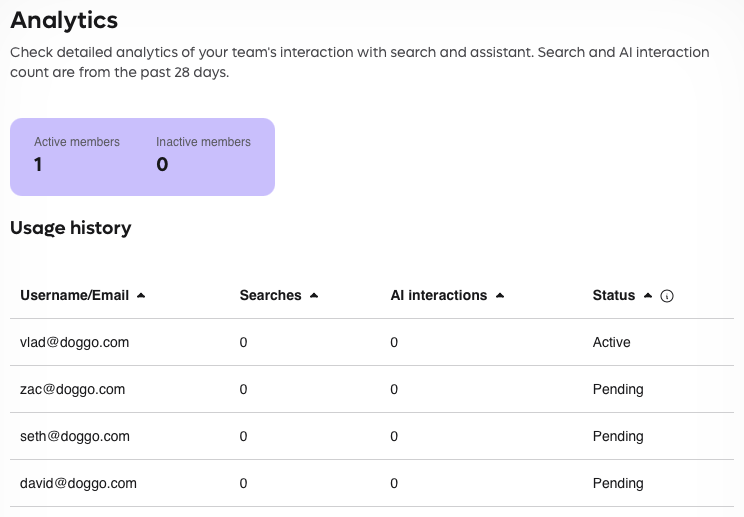The width and height of the screenshot is (744, 517).
Task: Select the Username/Email column header label
Action: 75,296
